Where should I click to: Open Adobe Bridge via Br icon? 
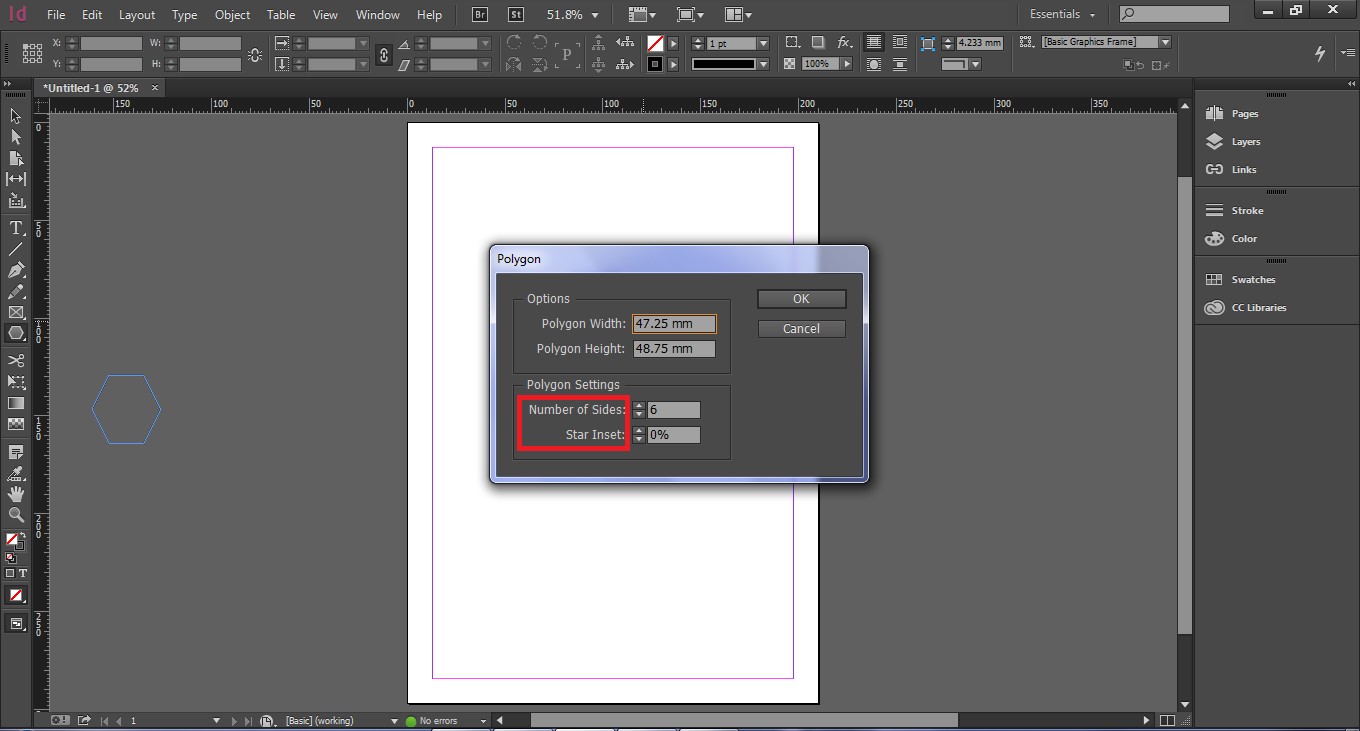coord(481,15)
